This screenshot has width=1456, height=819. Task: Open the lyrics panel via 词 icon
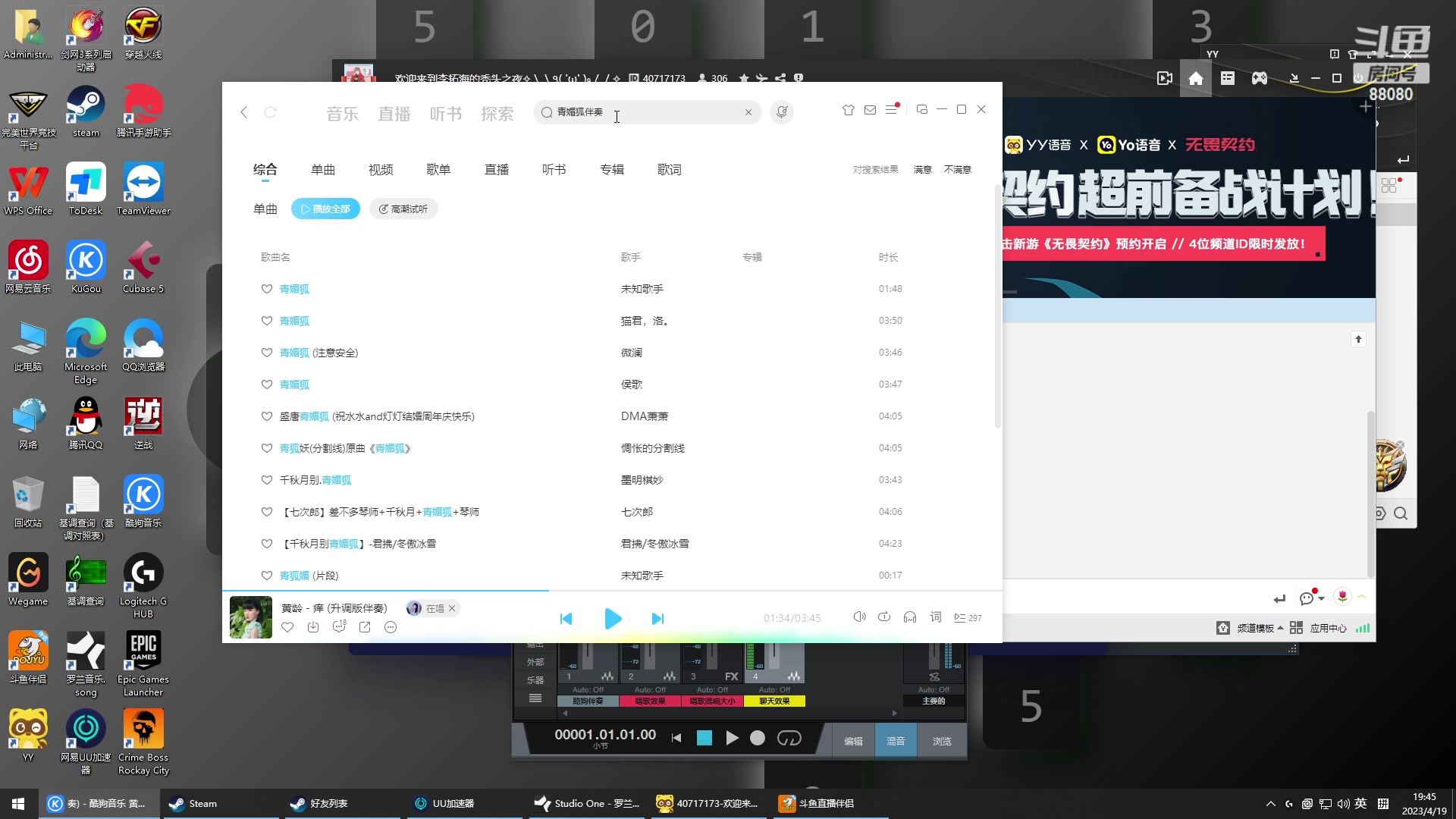[936, 617]
